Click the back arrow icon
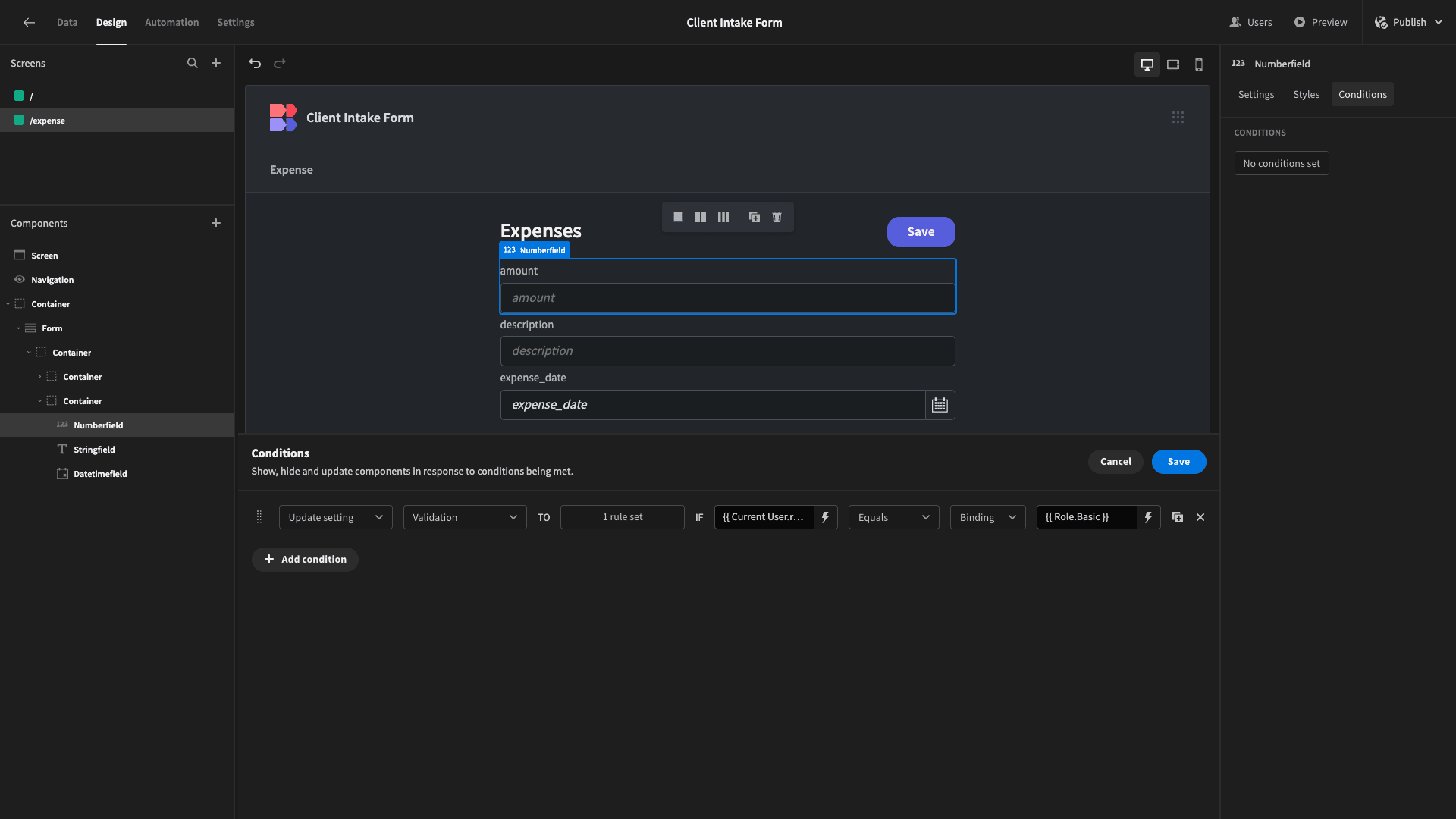Viewport: 1456px width, 819px height. pyautogui.click(x=29, y=23)
